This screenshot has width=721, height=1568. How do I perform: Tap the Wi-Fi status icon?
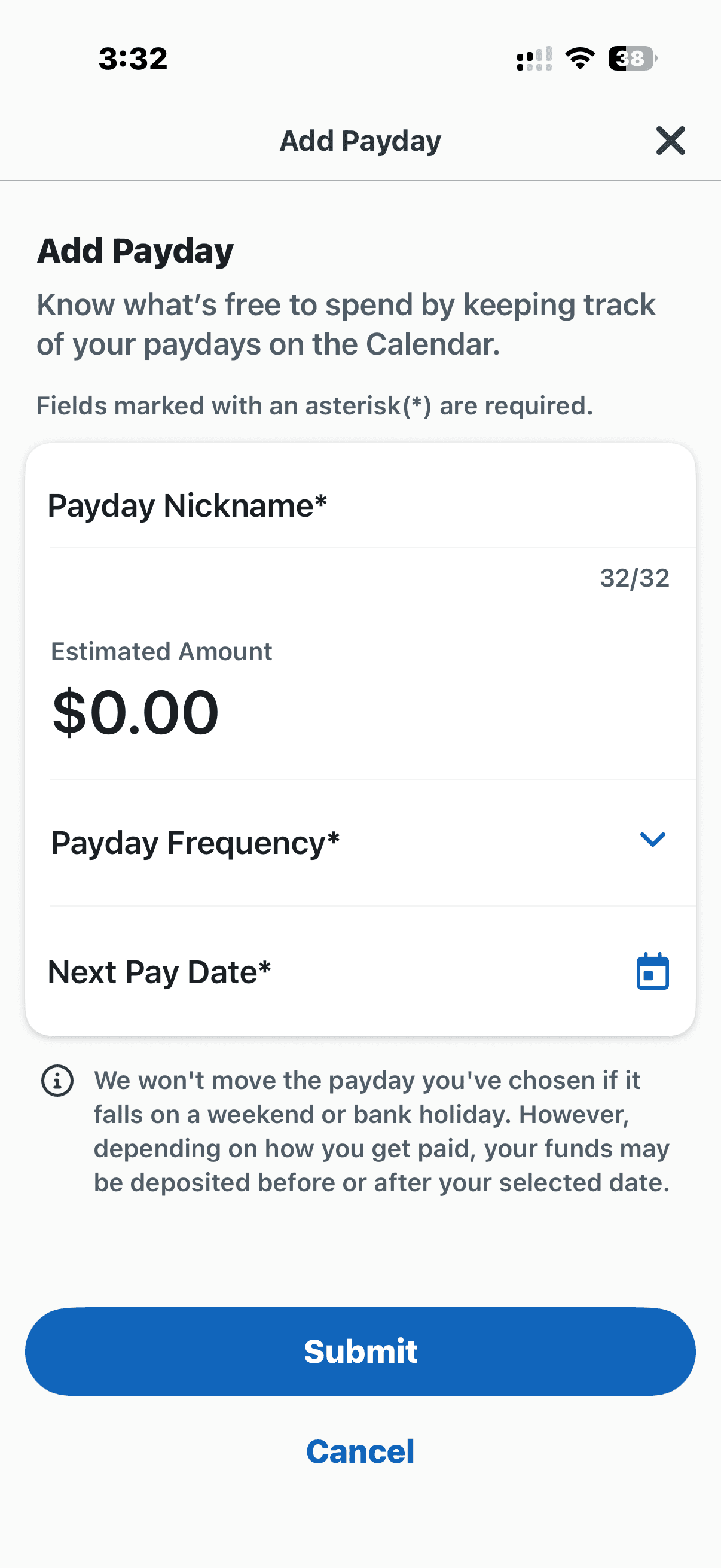(580, 59)
